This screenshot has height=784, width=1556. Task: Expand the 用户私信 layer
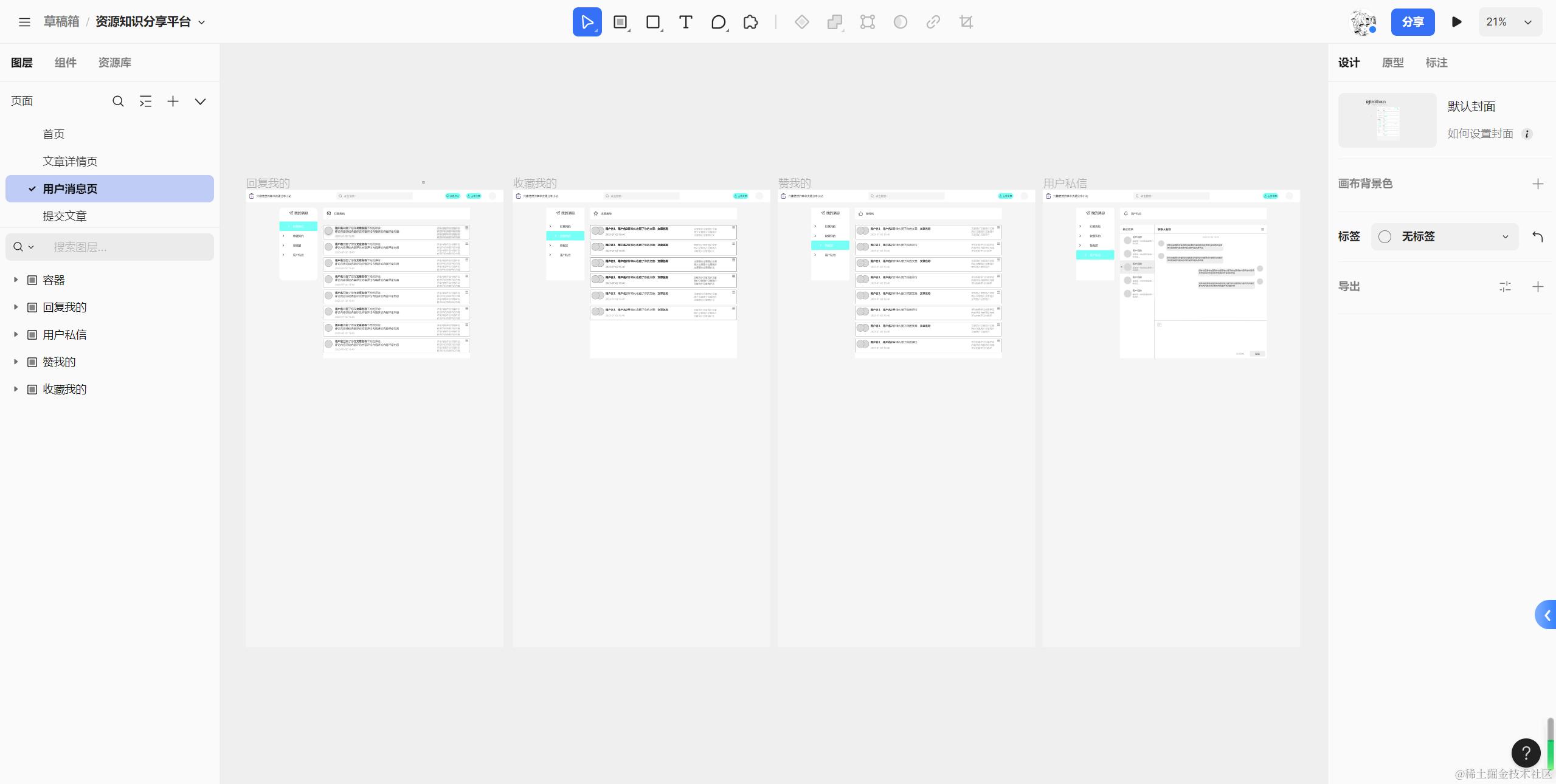(x=16, y=334)
